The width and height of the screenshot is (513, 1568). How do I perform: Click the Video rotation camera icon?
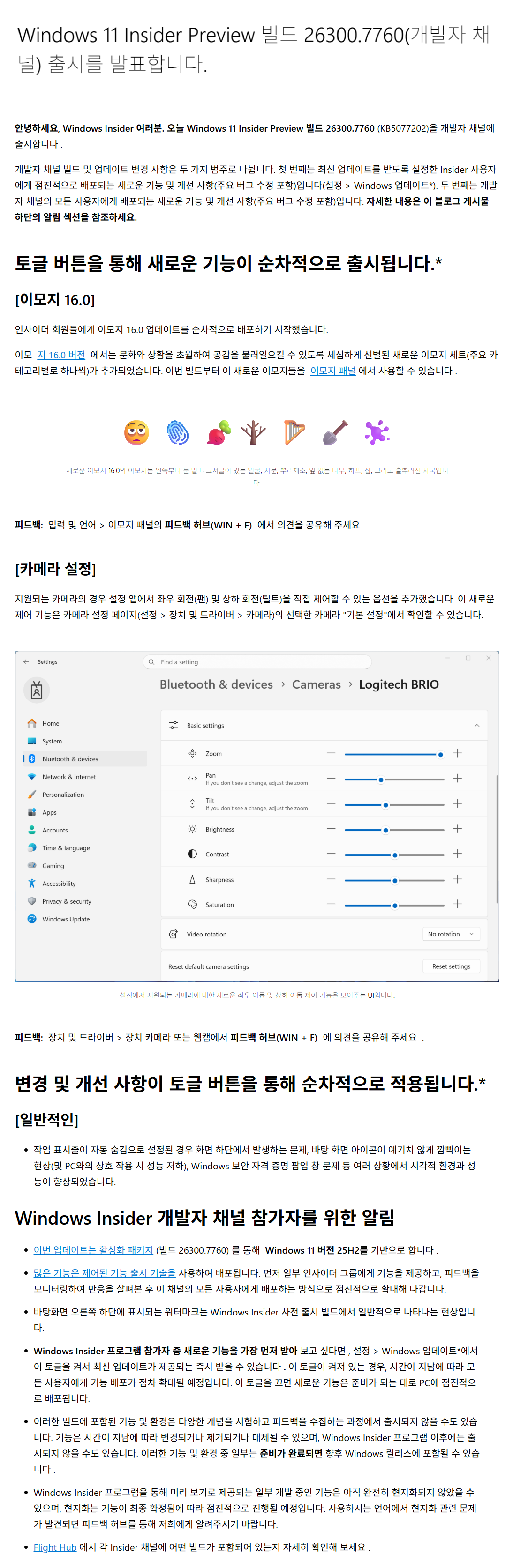tap(174, 934)
